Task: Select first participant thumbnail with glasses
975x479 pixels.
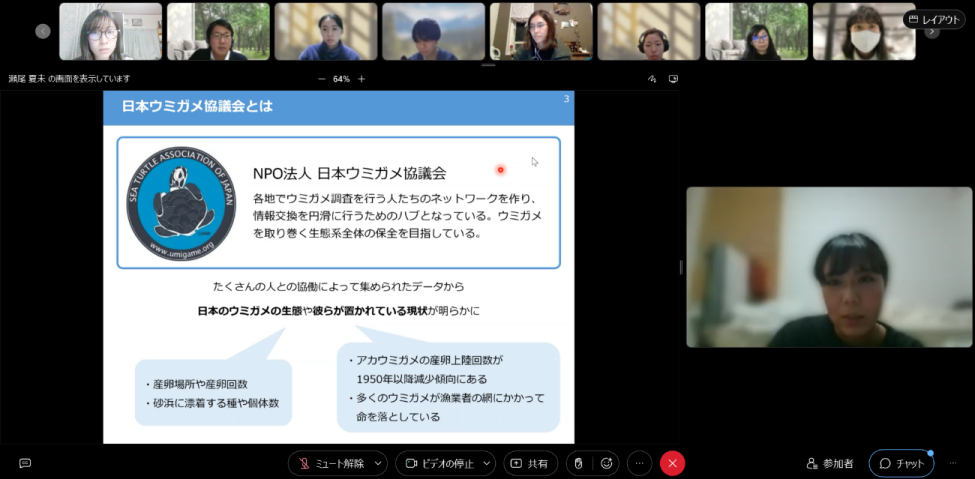Action: click(111, 31)
